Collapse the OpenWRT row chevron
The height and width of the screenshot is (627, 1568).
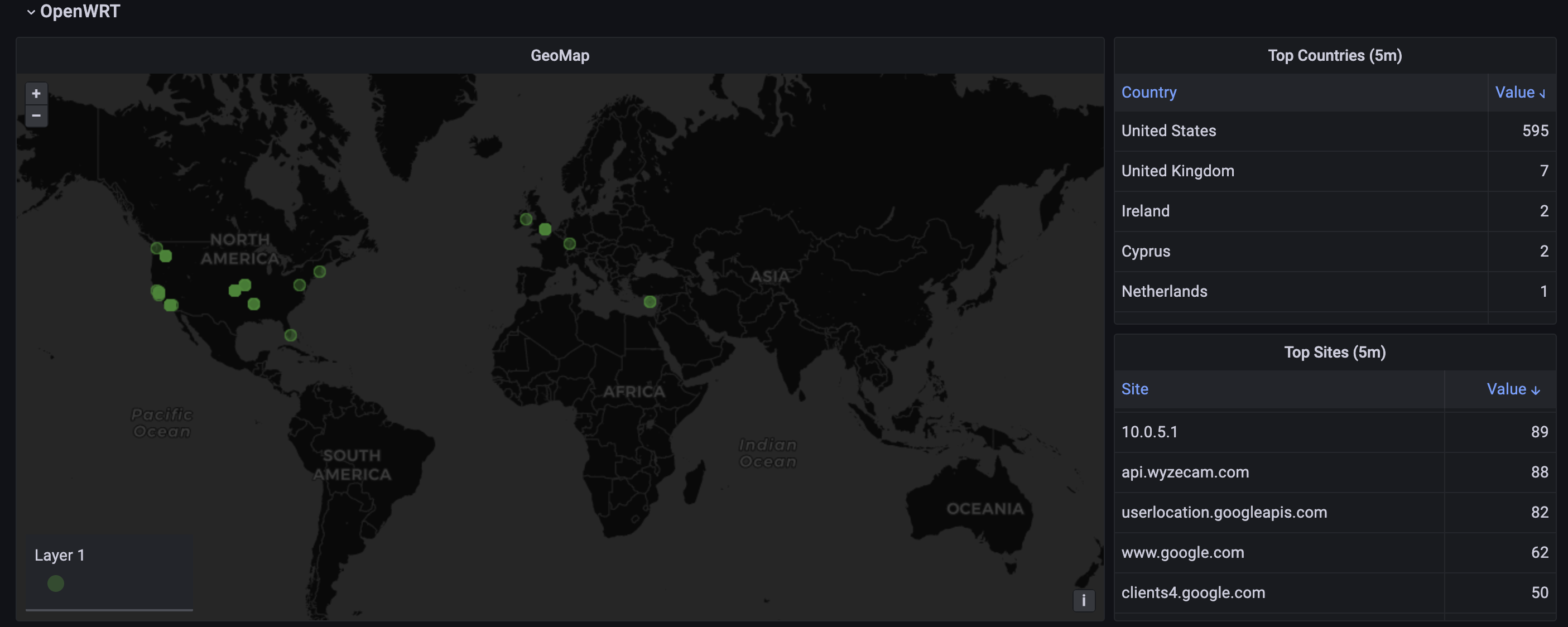coord(31,12)
